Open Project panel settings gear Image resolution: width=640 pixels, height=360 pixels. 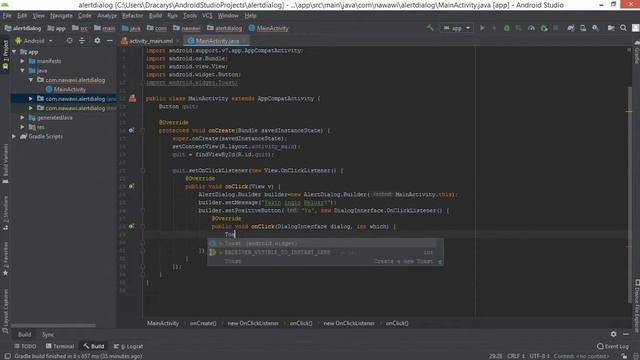click(97, 41)
